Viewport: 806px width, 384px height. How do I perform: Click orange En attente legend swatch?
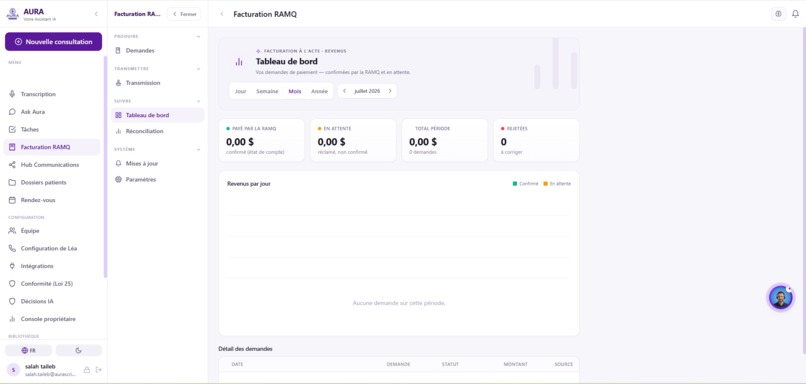[x=545, y=184]
